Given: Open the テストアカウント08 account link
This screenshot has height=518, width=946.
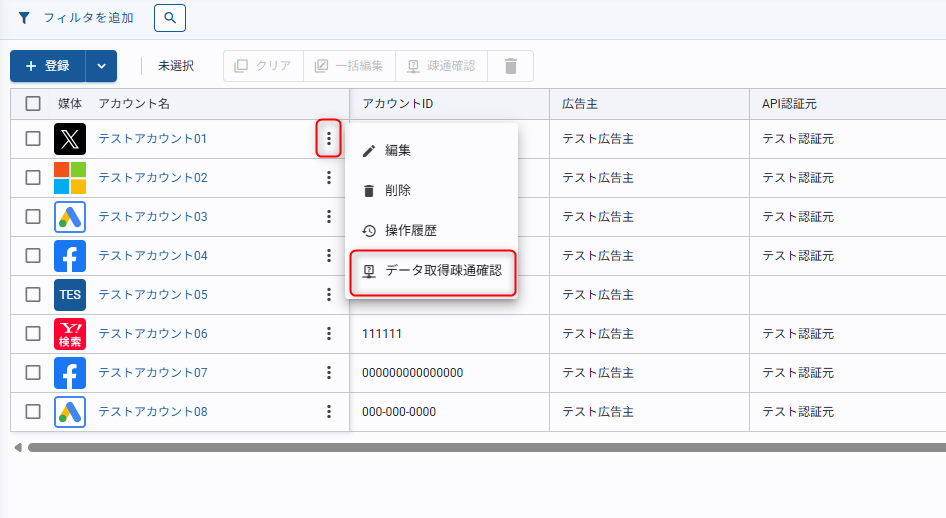Looking at the screenshot, I should coord(153,412).
